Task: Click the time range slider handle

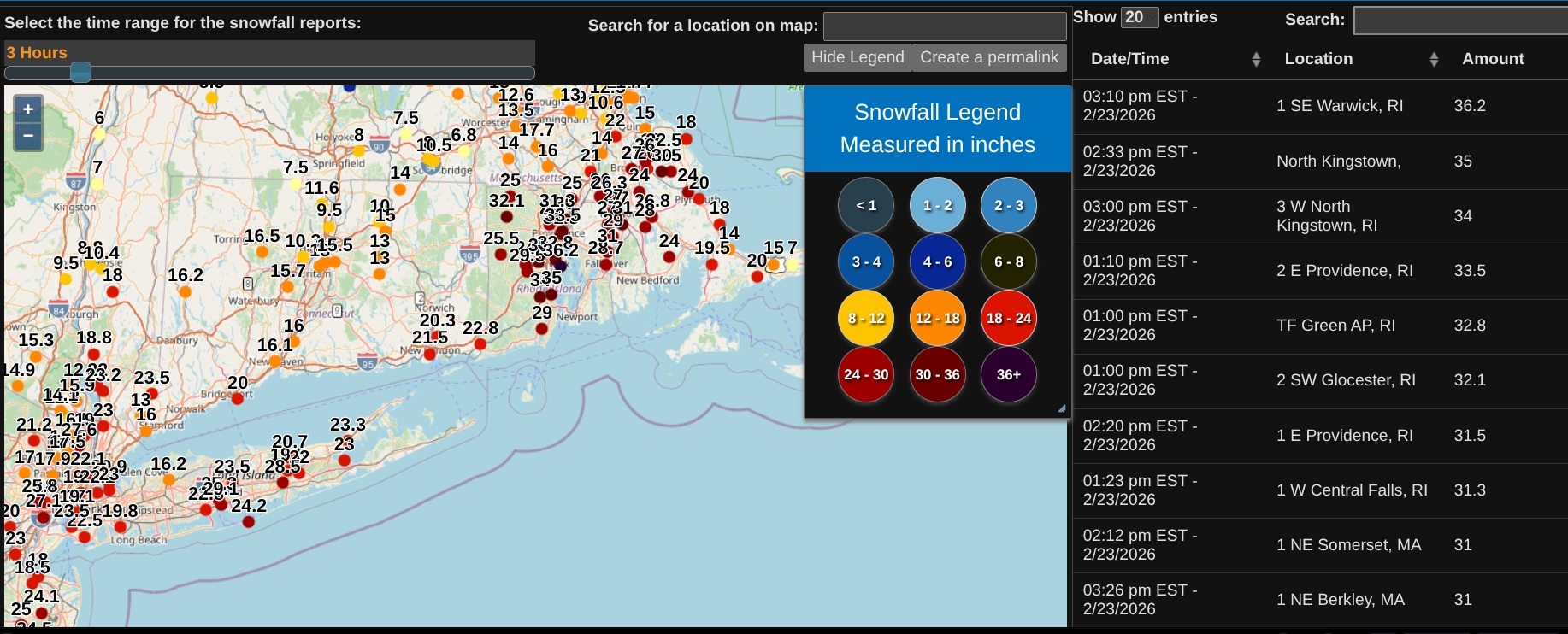Action: tap(80, 73)
